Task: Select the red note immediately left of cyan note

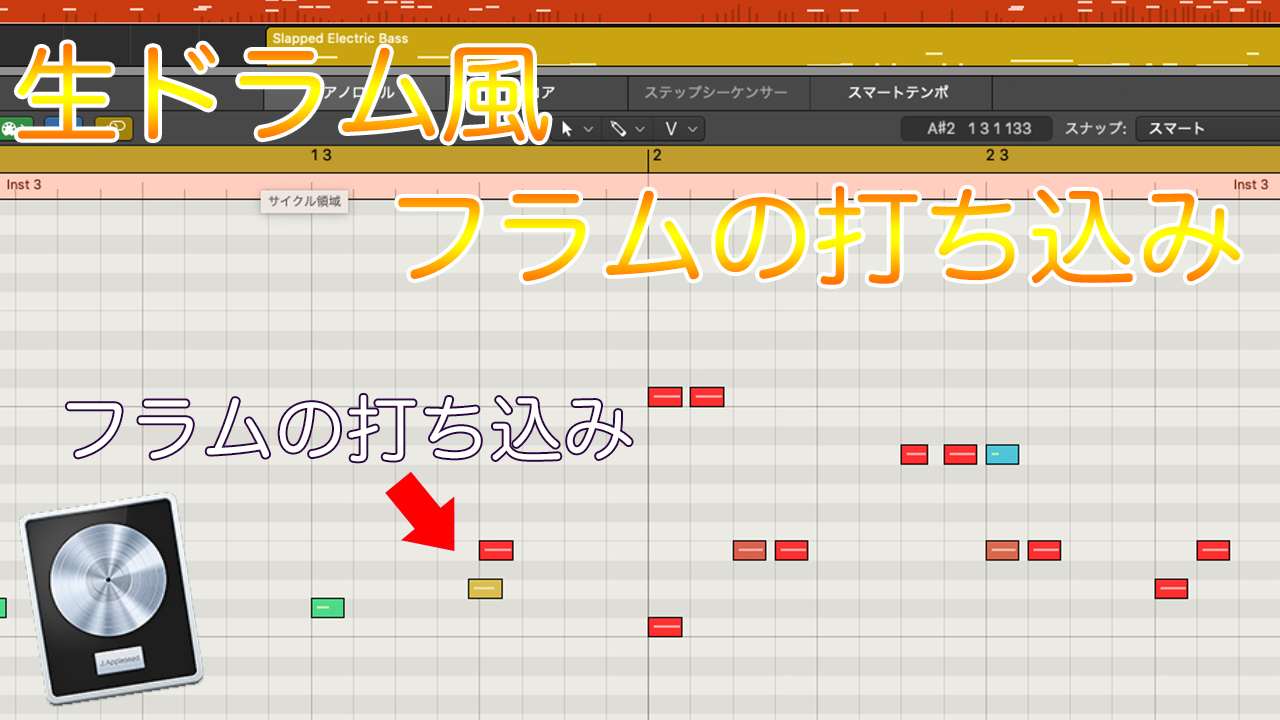Action: [960, 455]
